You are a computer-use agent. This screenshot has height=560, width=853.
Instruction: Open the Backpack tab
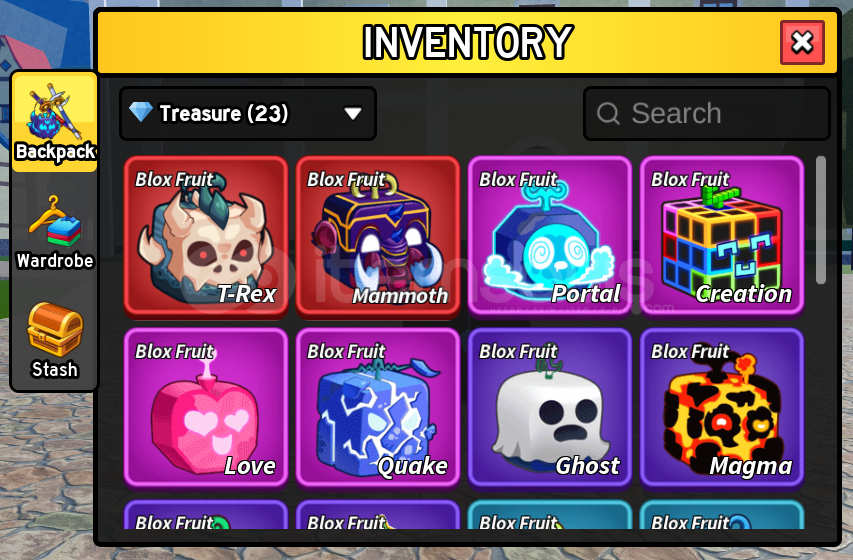pyautogui.click(x=54, y=122)
